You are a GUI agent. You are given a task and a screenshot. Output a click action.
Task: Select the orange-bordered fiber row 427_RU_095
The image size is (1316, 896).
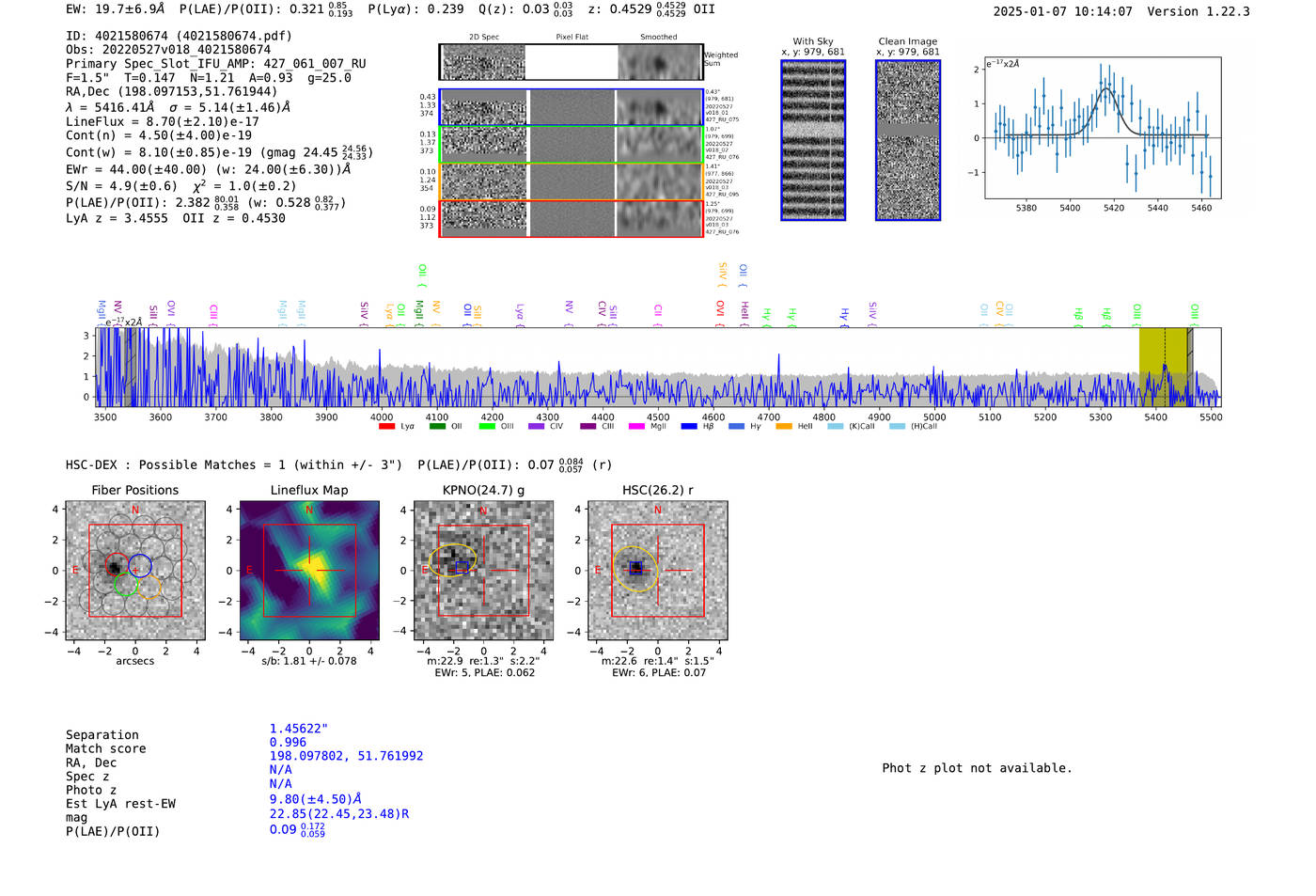pos(571,181)
